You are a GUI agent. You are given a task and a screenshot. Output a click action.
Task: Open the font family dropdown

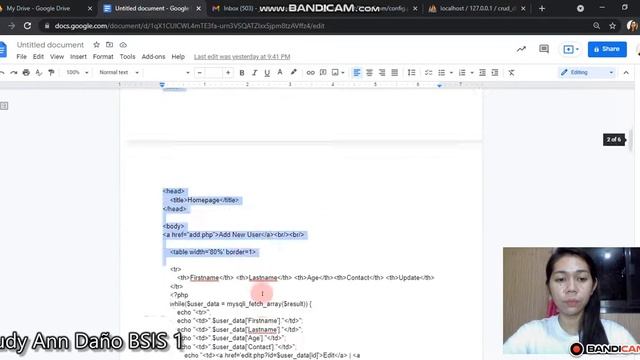point(168,73)
